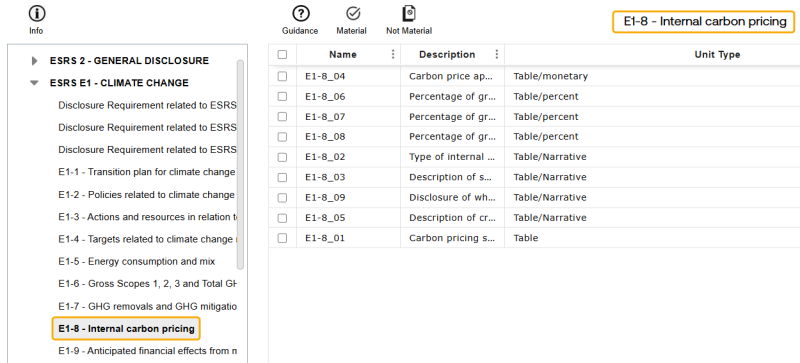
Task: Select ESRS 2 - GENERAL DISCLOSURE node
Action: [x=129, y=61]
